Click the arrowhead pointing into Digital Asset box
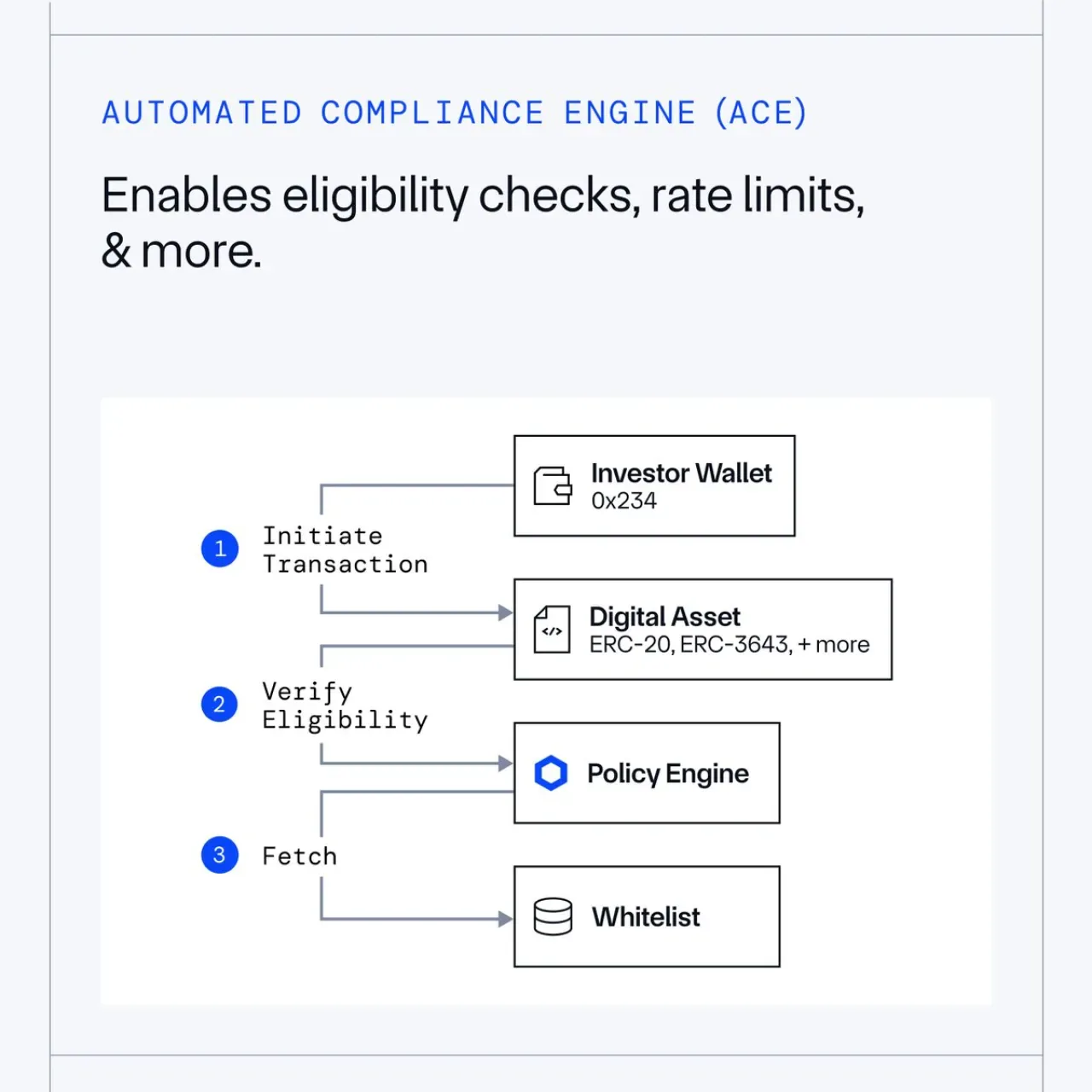 (505, 613)
